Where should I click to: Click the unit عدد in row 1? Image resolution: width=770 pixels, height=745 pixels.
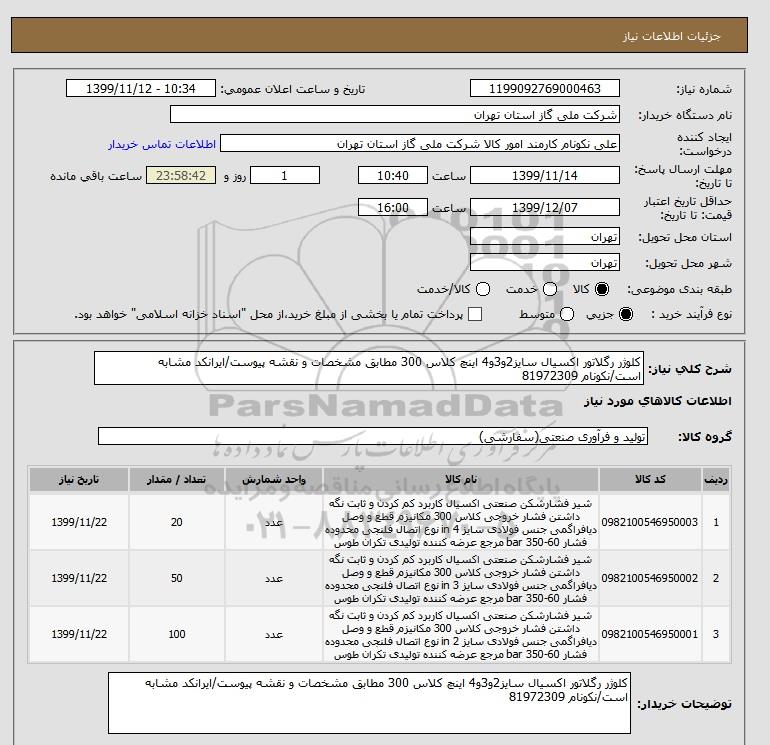tap(274, 522)
